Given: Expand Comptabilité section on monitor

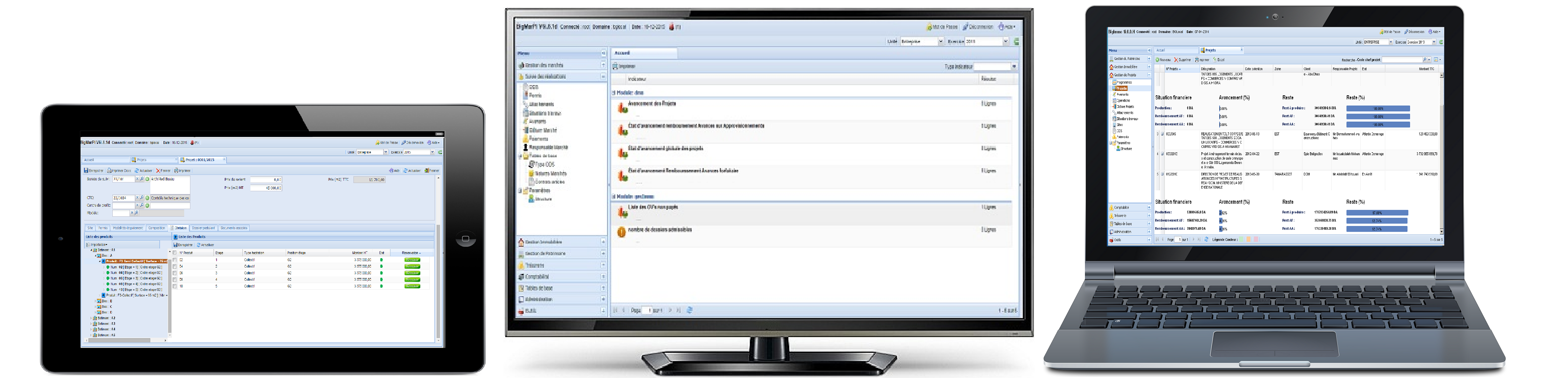Looking at the screenshot, I should coord(603,276).
